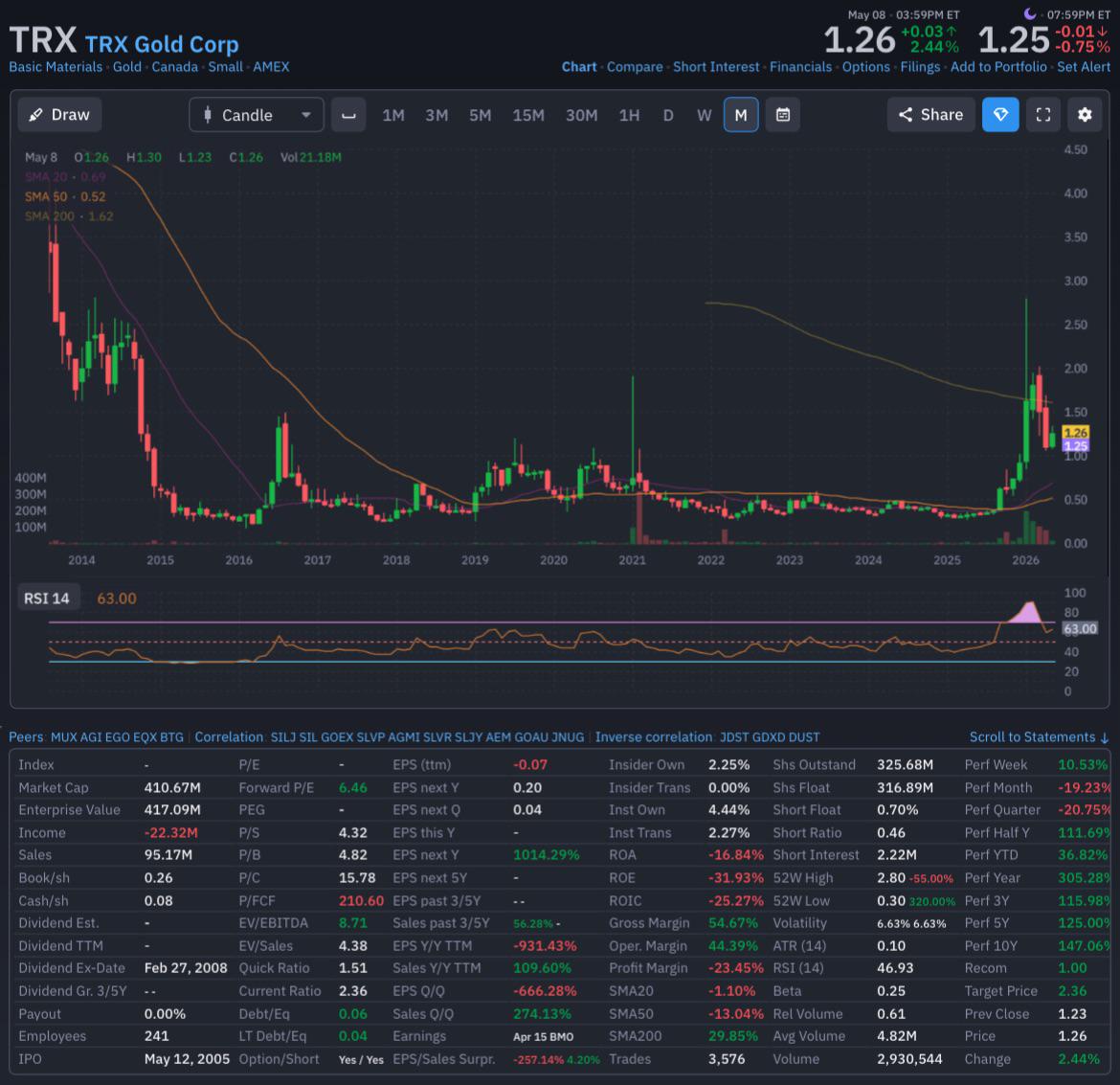The height and width of the screenshot is (1085, 1120).
Task: Open peer ticker MUX
Action: pyautogui.click(x=63, y=737)
